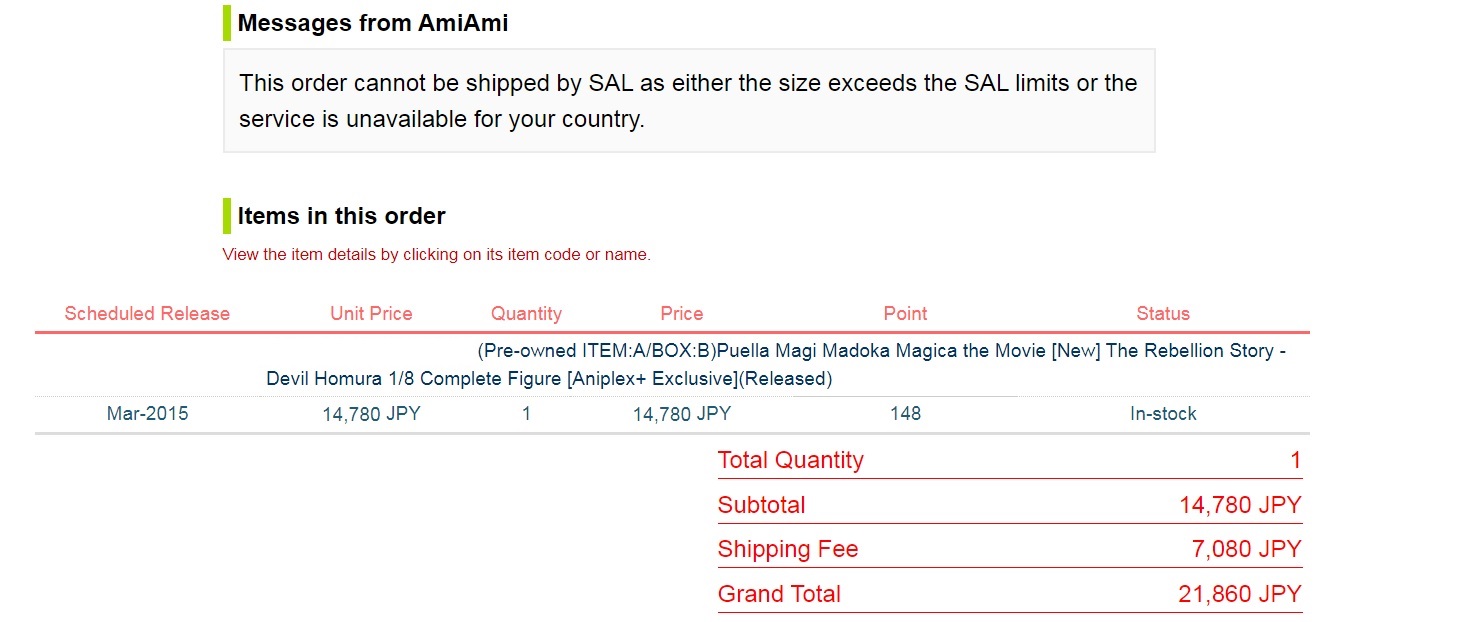The width and height of the screenshot is (1473, 622).
Task: Click the Messages from AmiAmi heading
Action: coord(373,23)
